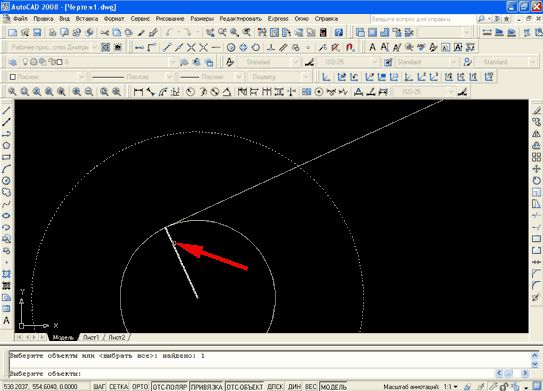Toggle ОРТО mode in the status bar

point(140,386)
